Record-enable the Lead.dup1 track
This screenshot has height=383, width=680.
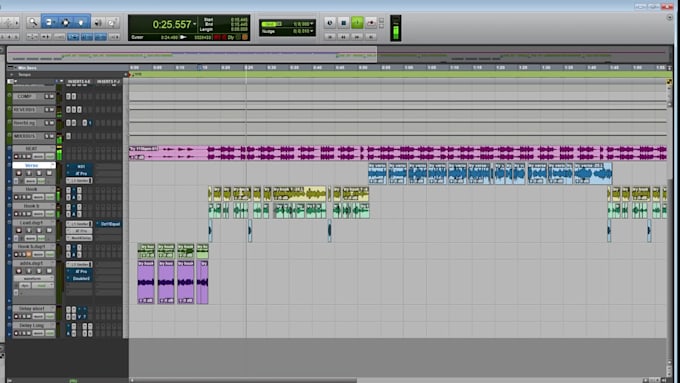pyautogui.click(x=19, y=230)
